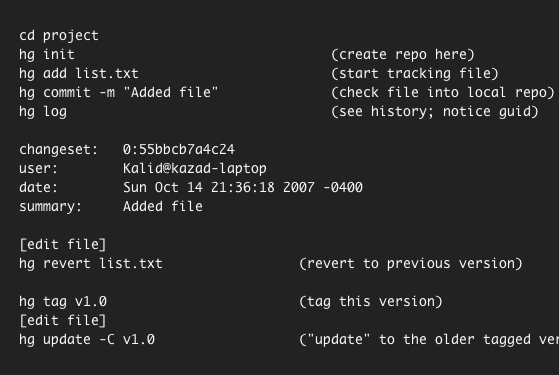Click the 'hg tag v1.0' command
Image resolution: width=559 pixels, height=375 pixels.
(63, 302)
